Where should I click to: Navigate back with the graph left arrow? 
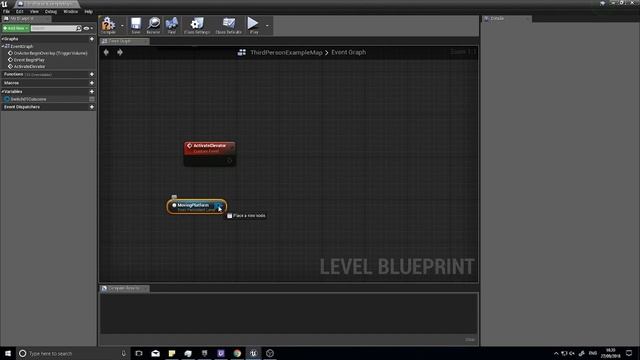pyautogui.click(x=107, y=52)
